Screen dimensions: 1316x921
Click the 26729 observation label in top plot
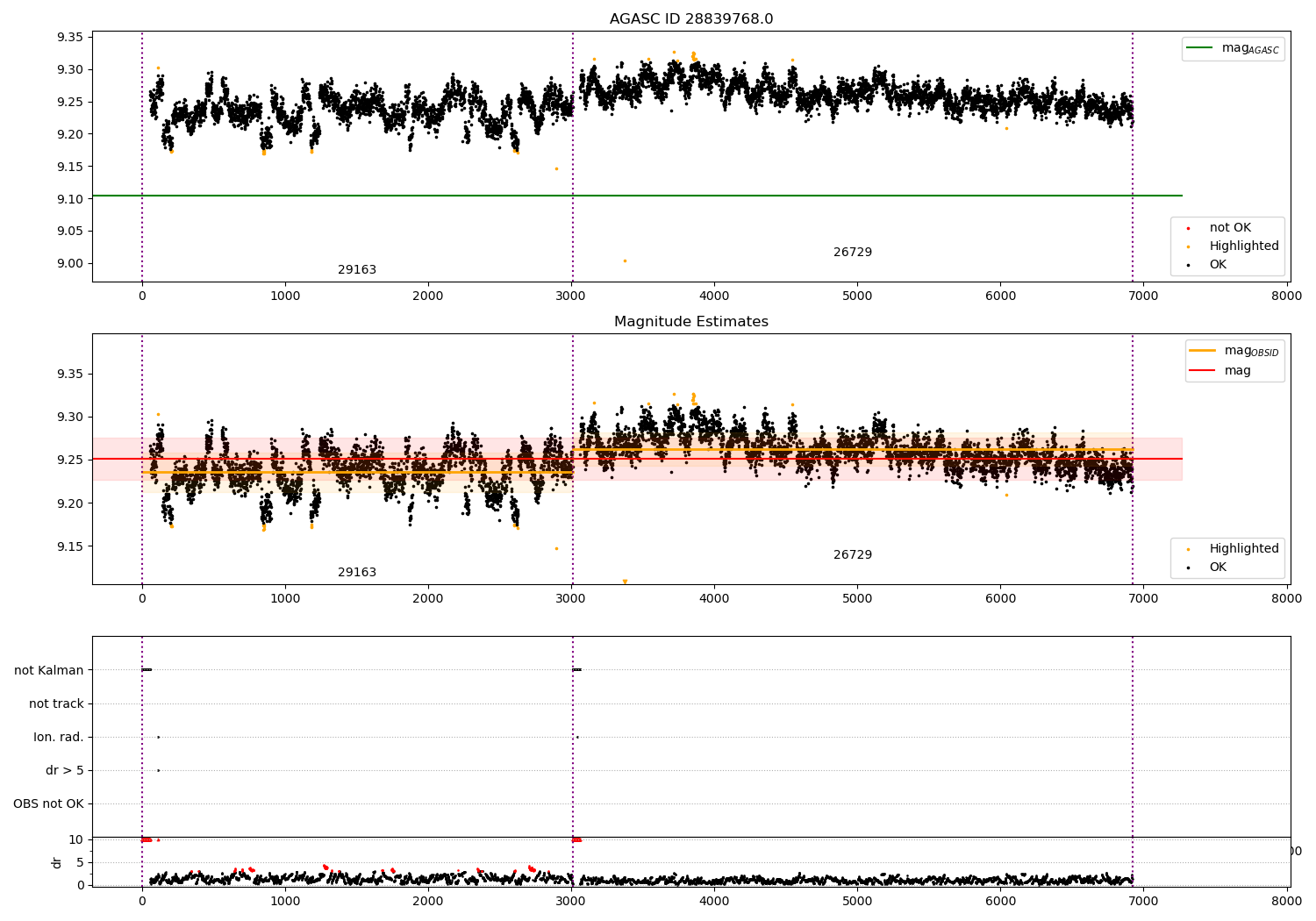853,253
